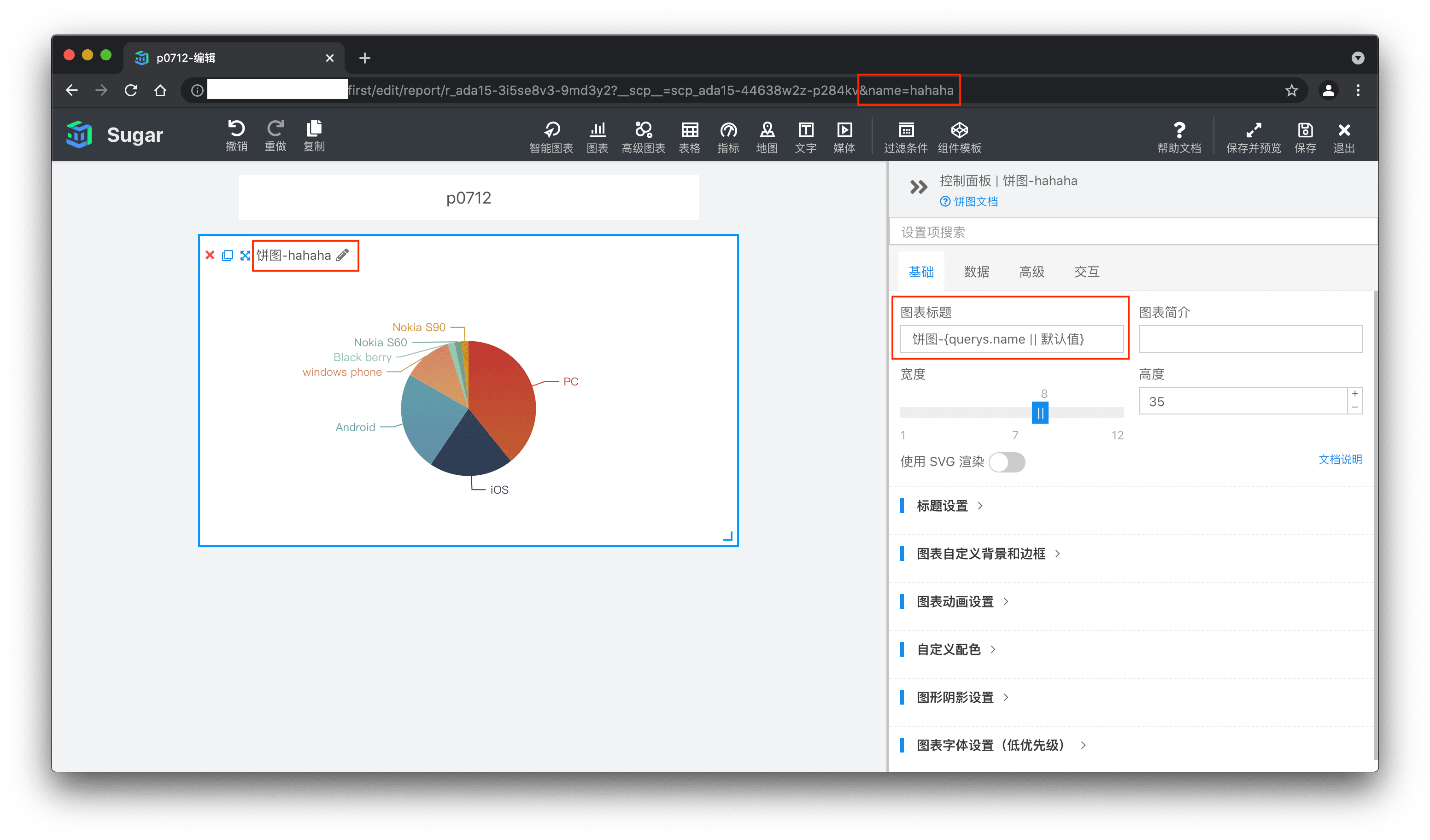Click the Nokia S90 pie label
The image size is (1430, 840).
(419, 327)
